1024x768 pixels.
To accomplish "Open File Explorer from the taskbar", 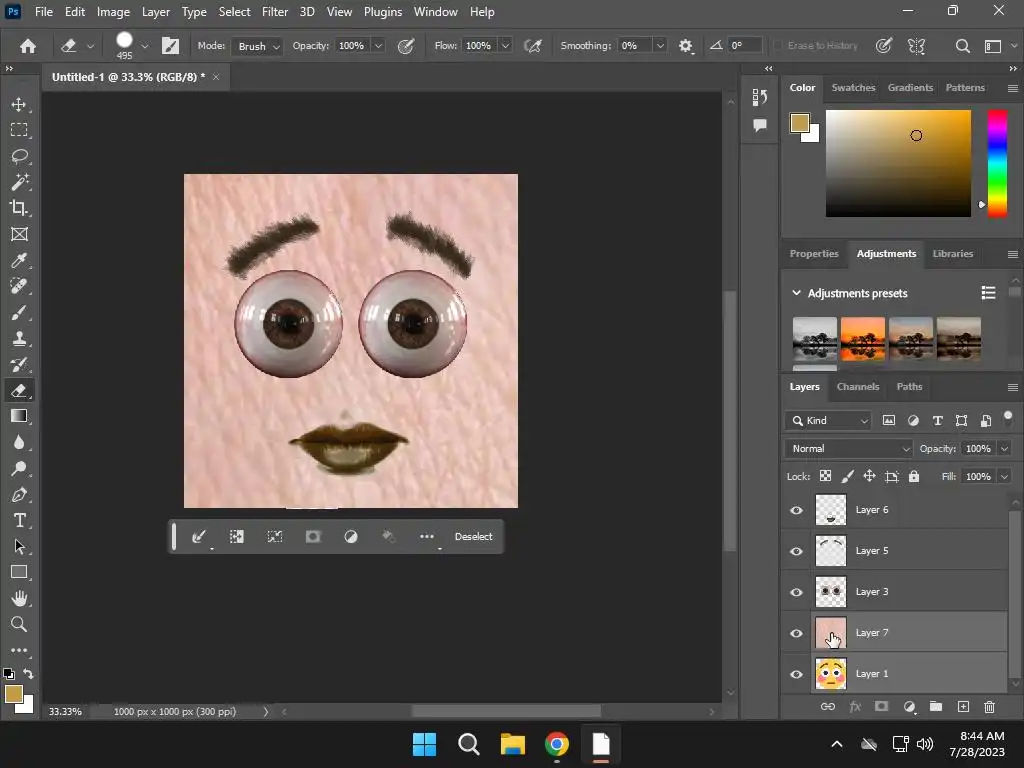I will point(512,744).
